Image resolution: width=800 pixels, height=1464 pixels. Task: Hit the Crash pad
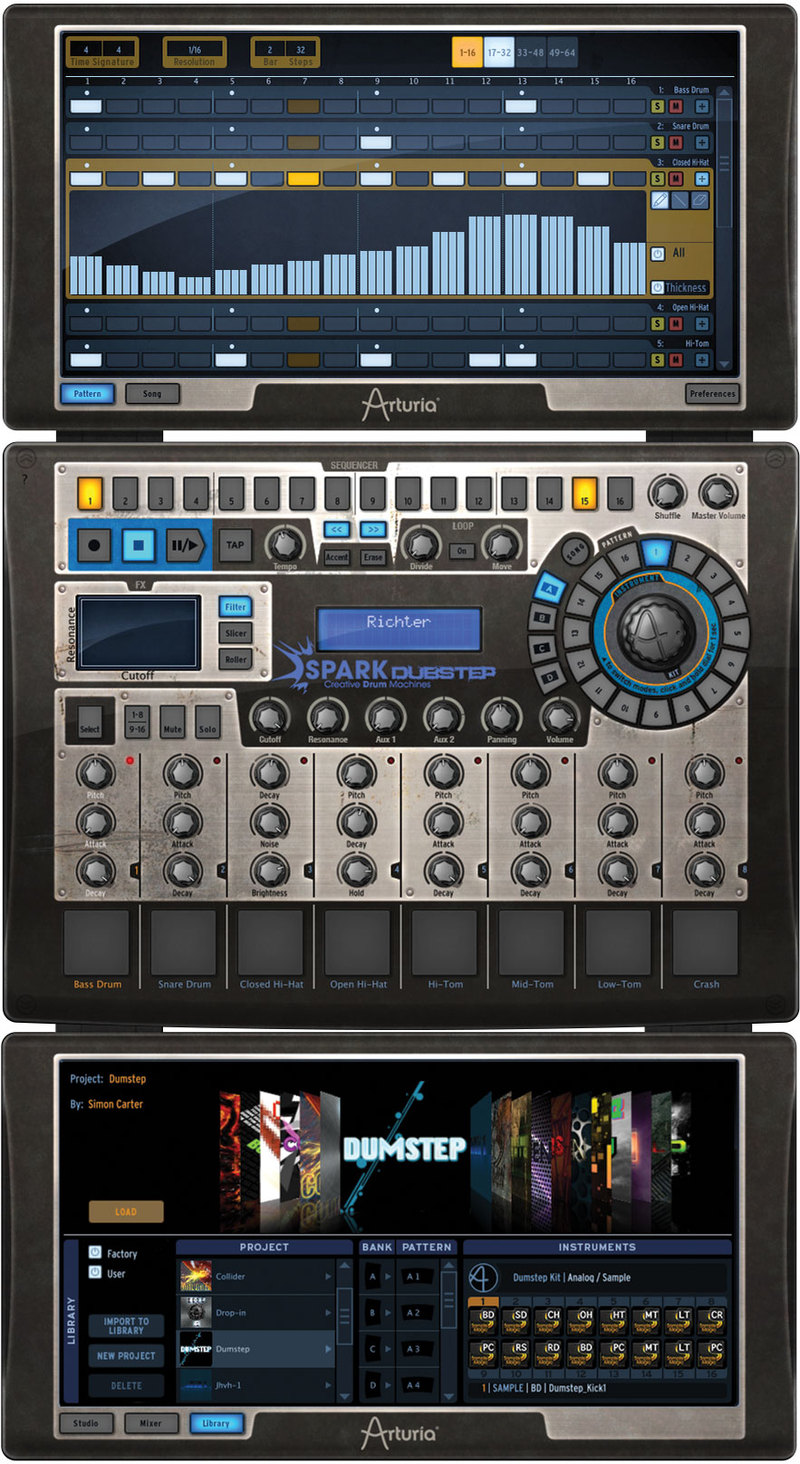705,942
